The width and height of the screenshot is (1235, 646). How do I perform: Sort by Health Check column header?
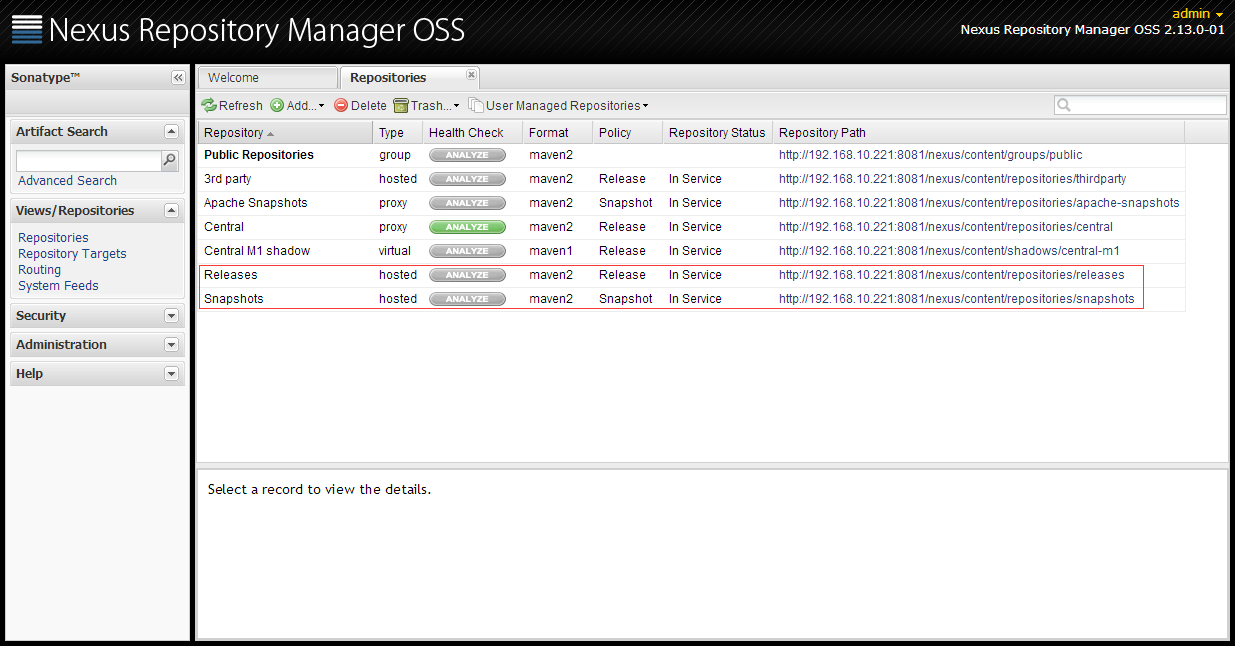coord(472,132)
